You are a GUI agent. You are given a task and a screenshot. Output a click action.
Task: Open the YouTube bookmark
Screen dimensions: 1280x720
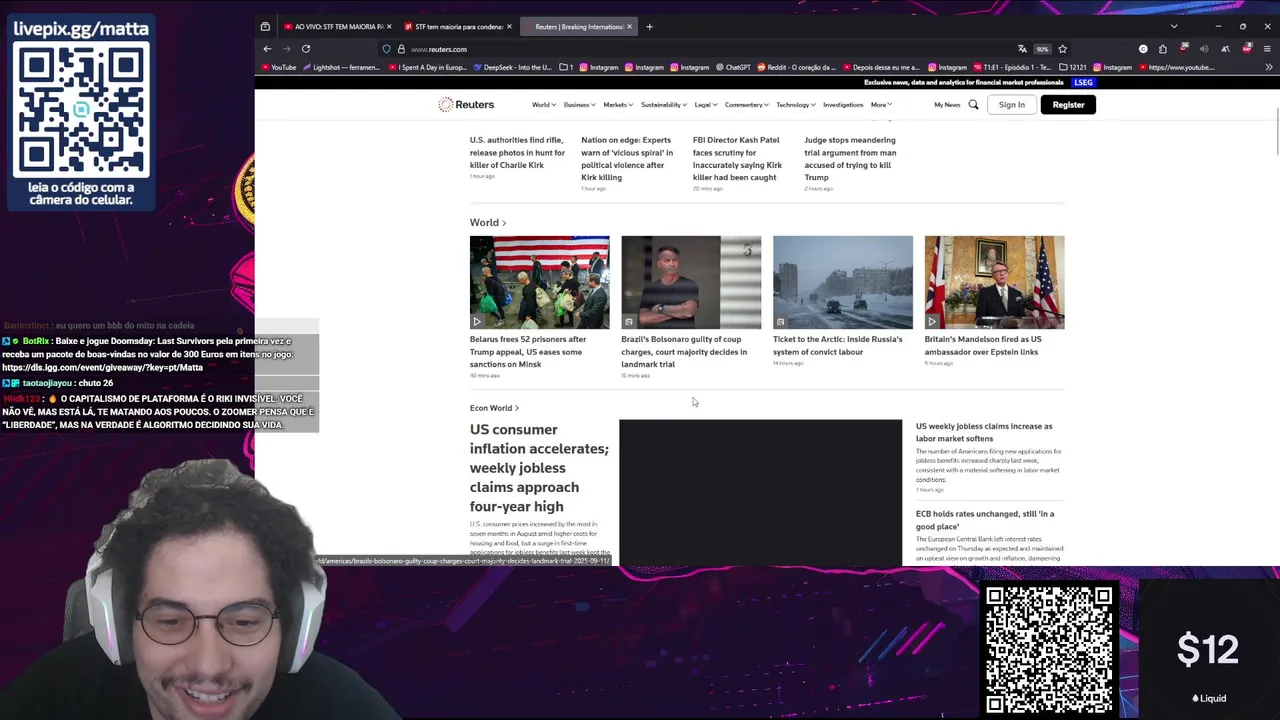[279, 68]
